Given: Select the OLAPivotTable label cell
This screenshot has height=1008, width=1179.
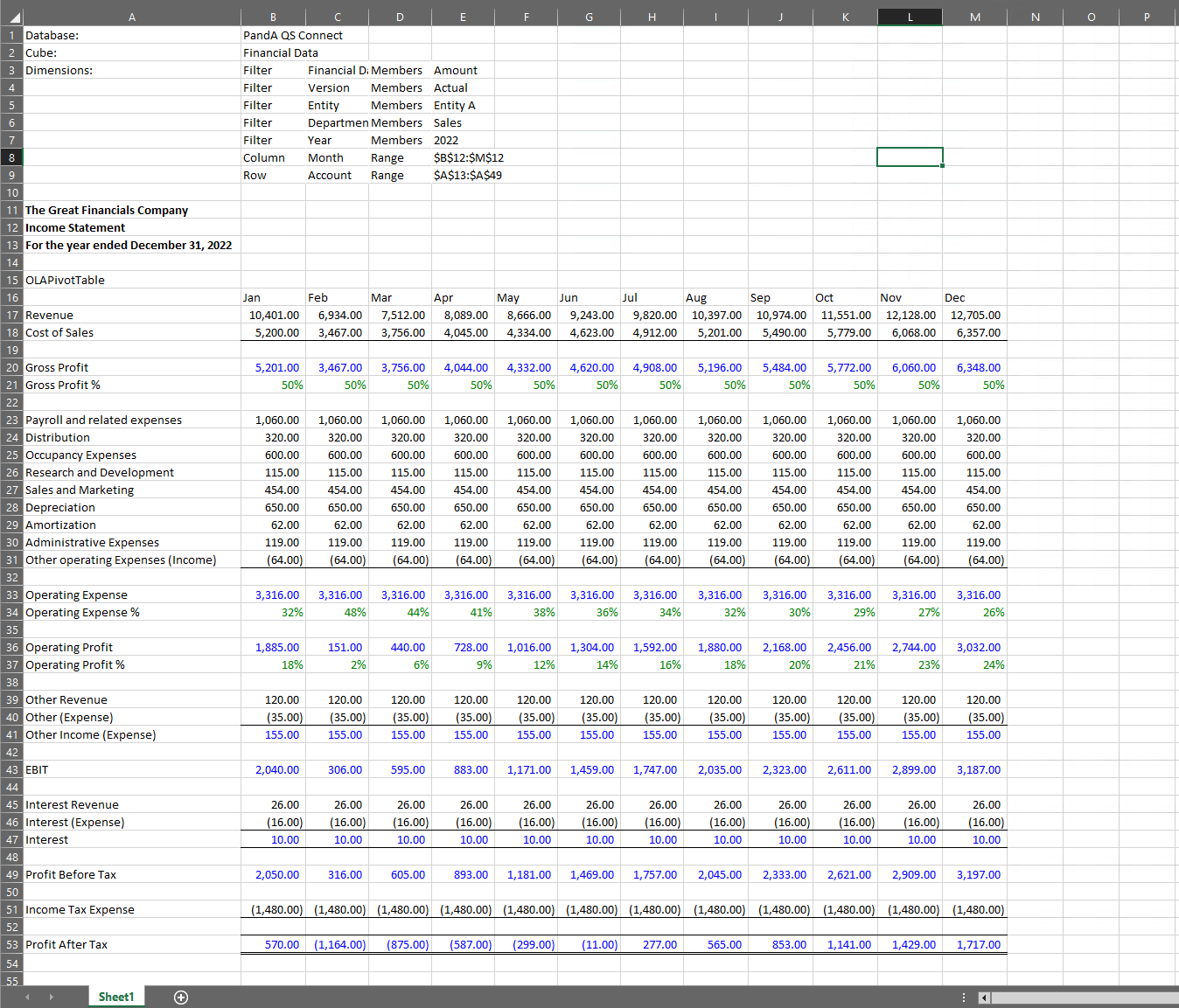Looking at the screenshot, I should point(65,280).
